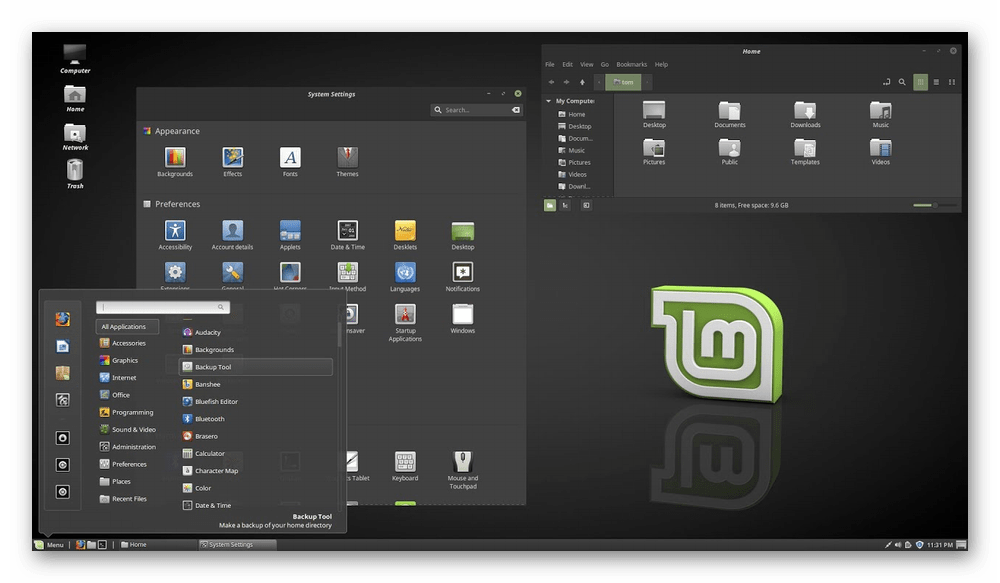1000x583 pixels.
Task: Open the Desklets settings icon
Action: (405, 235)
